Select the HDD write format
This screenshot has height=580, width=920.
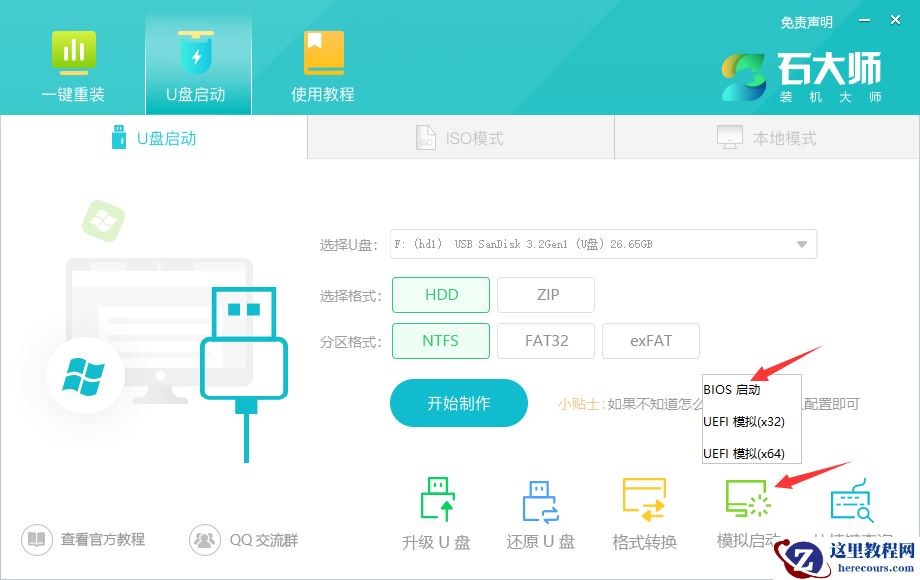tap(440, 294)
